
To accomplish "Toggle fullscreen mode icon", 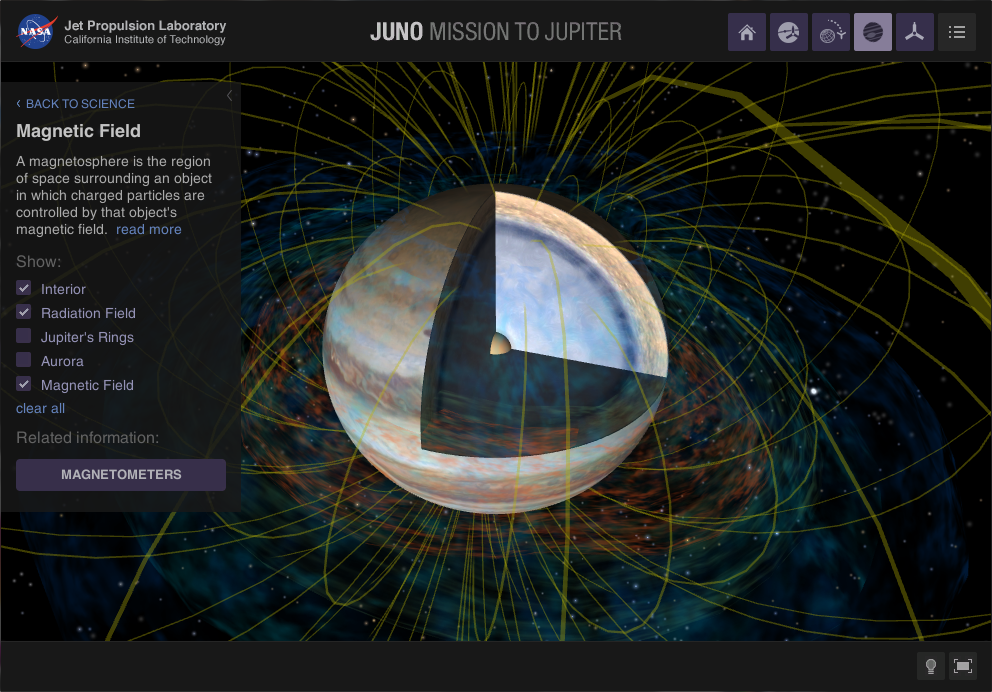I will (963, 666).
